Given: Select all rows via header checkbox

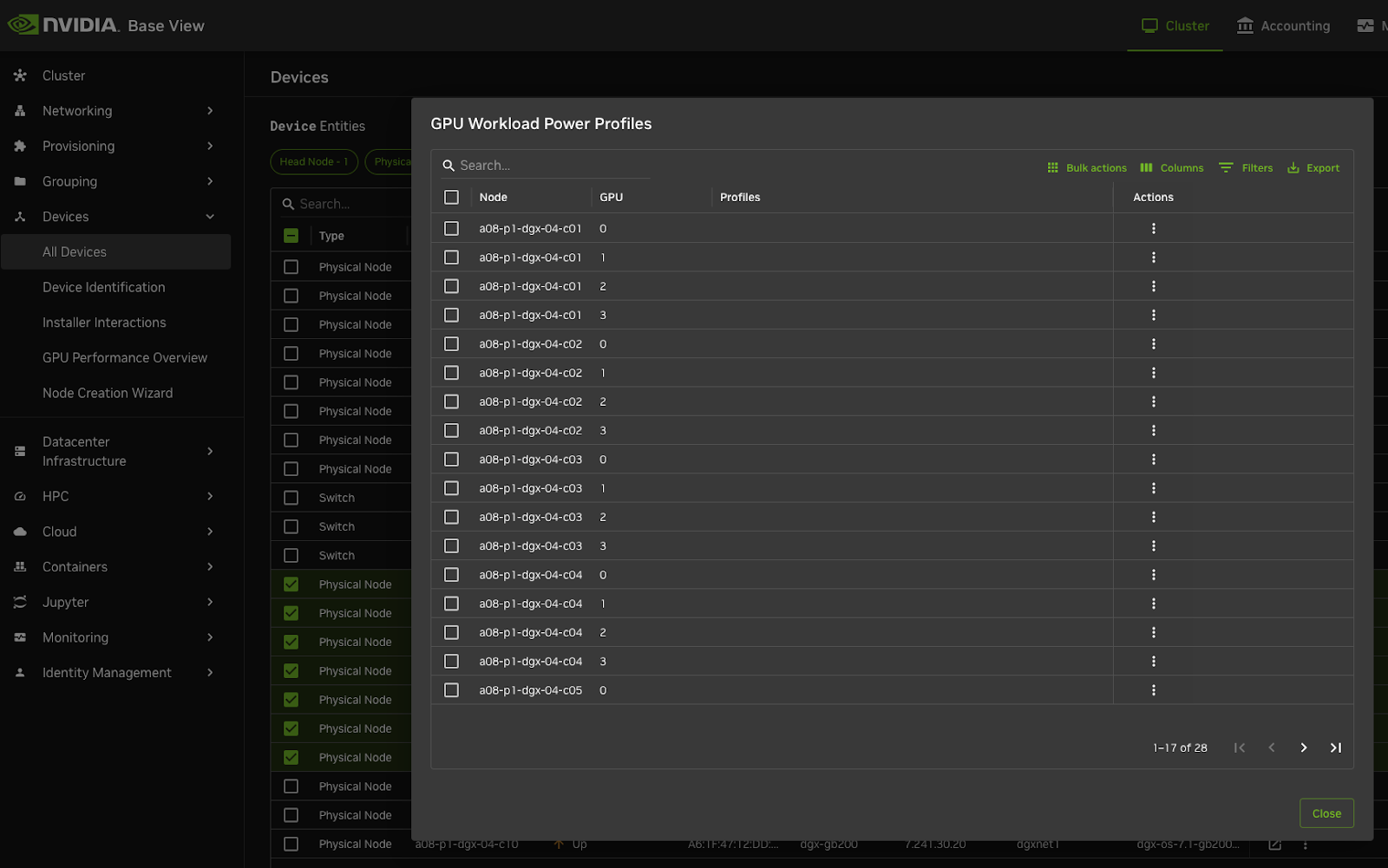Looking at the screenshot, I should [x=451, y=198].
